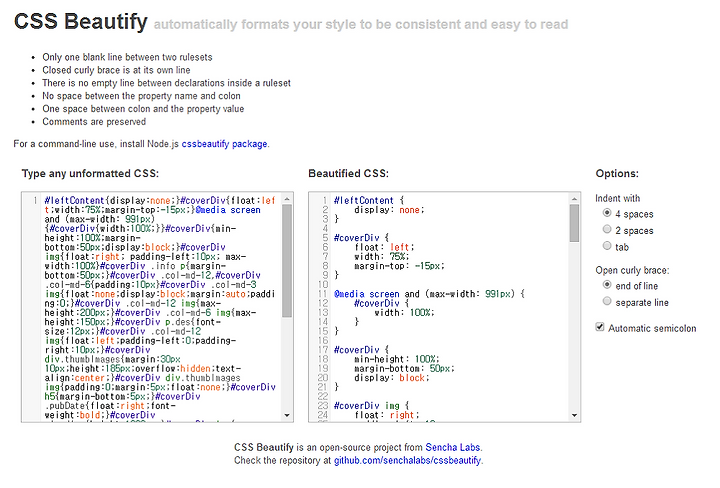This screenshot has width=720, height=488.
Task: Select end of line brace option
Action: [607, 285]
